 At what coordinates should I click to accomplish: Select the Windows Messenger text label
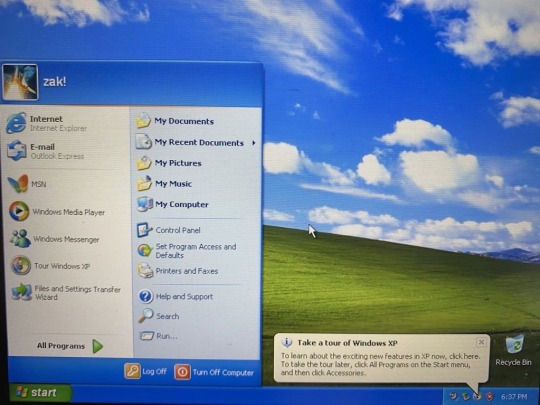point(66,239)
